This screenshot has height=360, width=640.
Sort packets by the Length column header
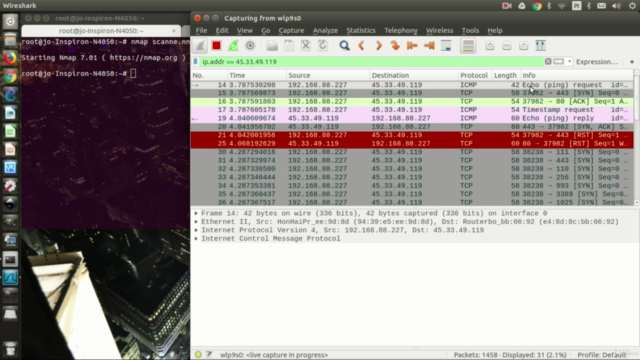click(506, 75)
